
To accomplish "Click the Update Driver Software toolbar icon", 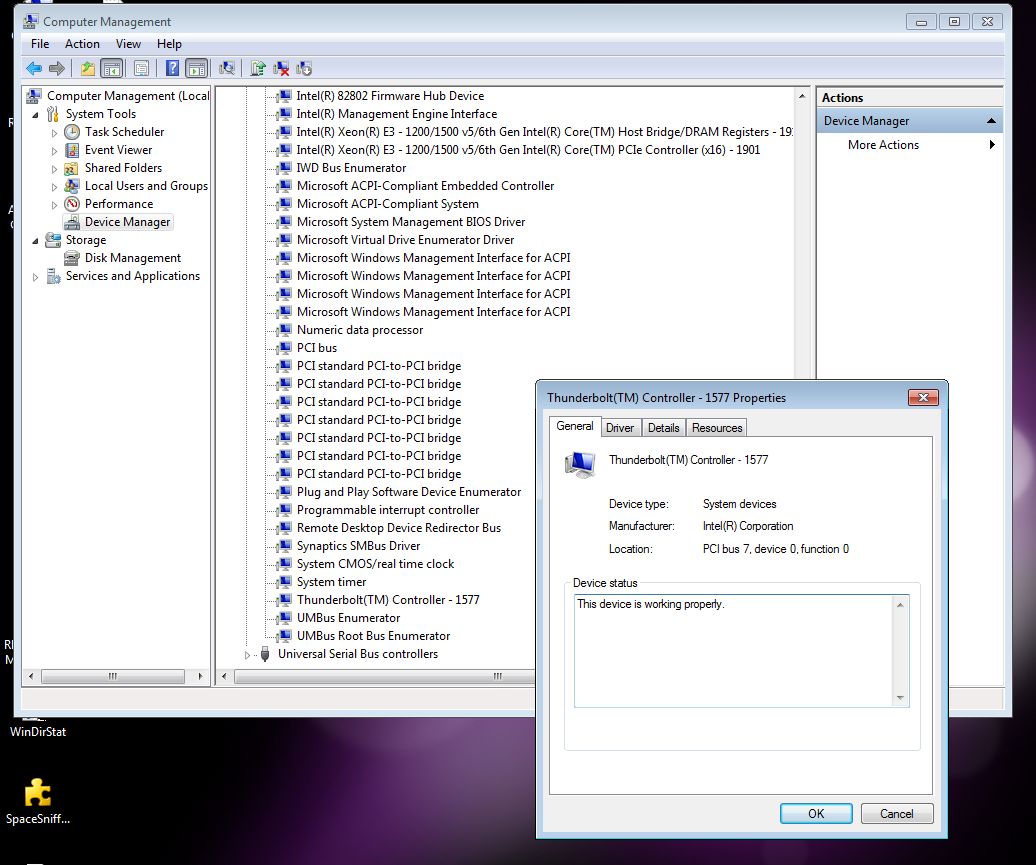I will [x=258, y=68].
